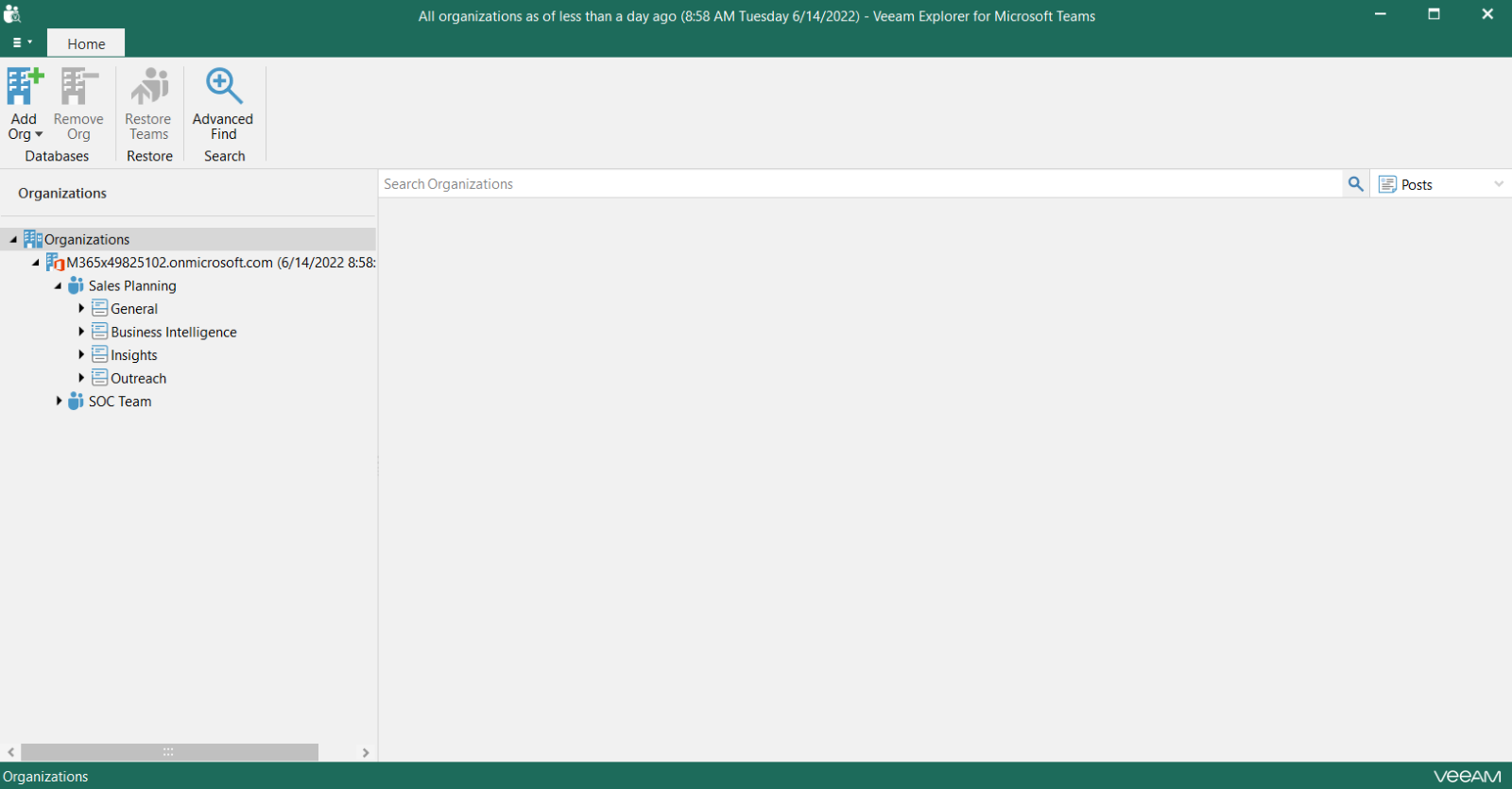
Task: Expand the Business Intelligence channel
Action: (81, 332)
